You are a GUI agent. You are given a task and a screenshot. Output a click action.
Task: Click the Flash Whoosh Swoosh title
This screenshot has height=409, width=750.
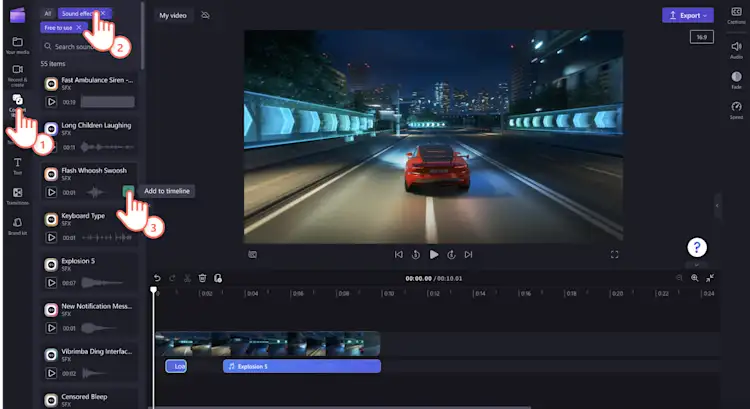(x=94, y=170)
